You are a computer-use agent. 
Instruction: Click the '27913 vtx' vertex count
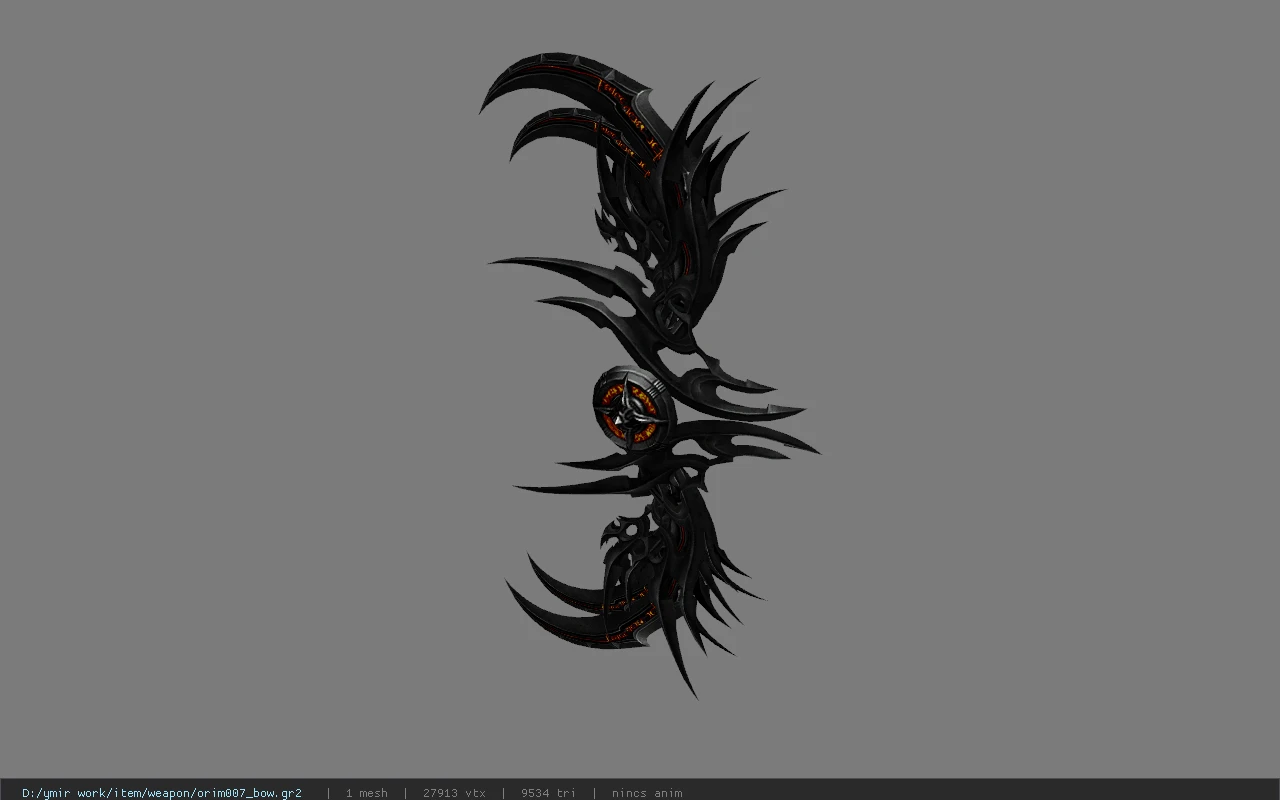[x=454, y=793]
